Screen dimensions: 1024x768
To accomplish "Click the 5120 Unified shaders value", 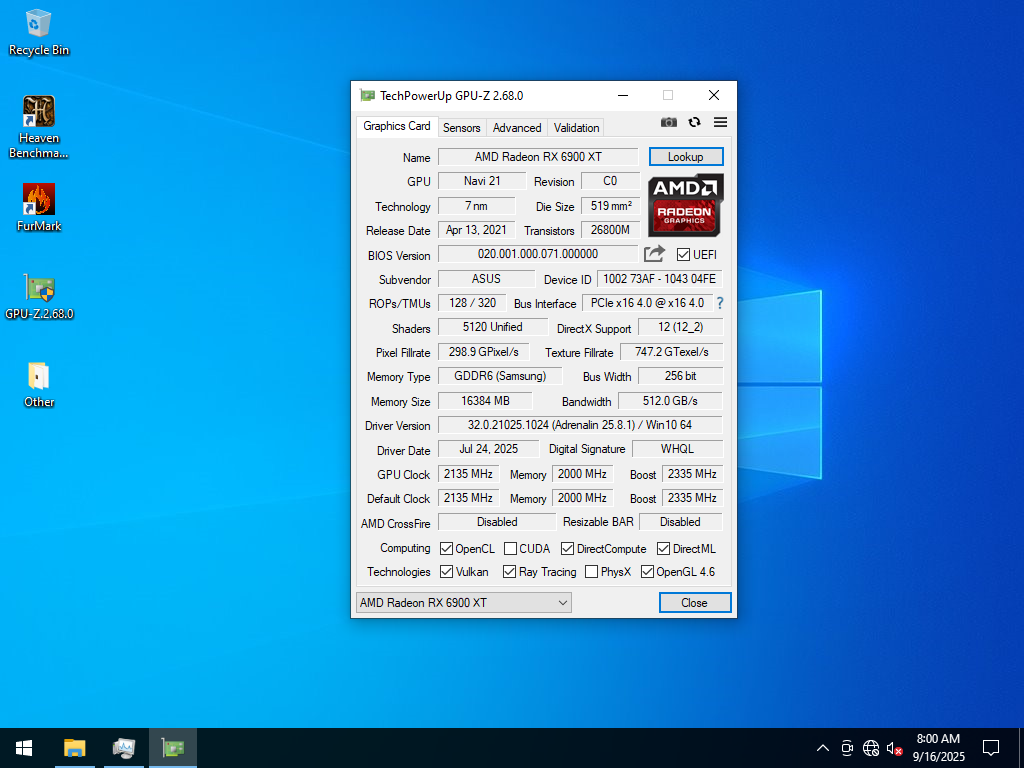I will click(492, 327).
